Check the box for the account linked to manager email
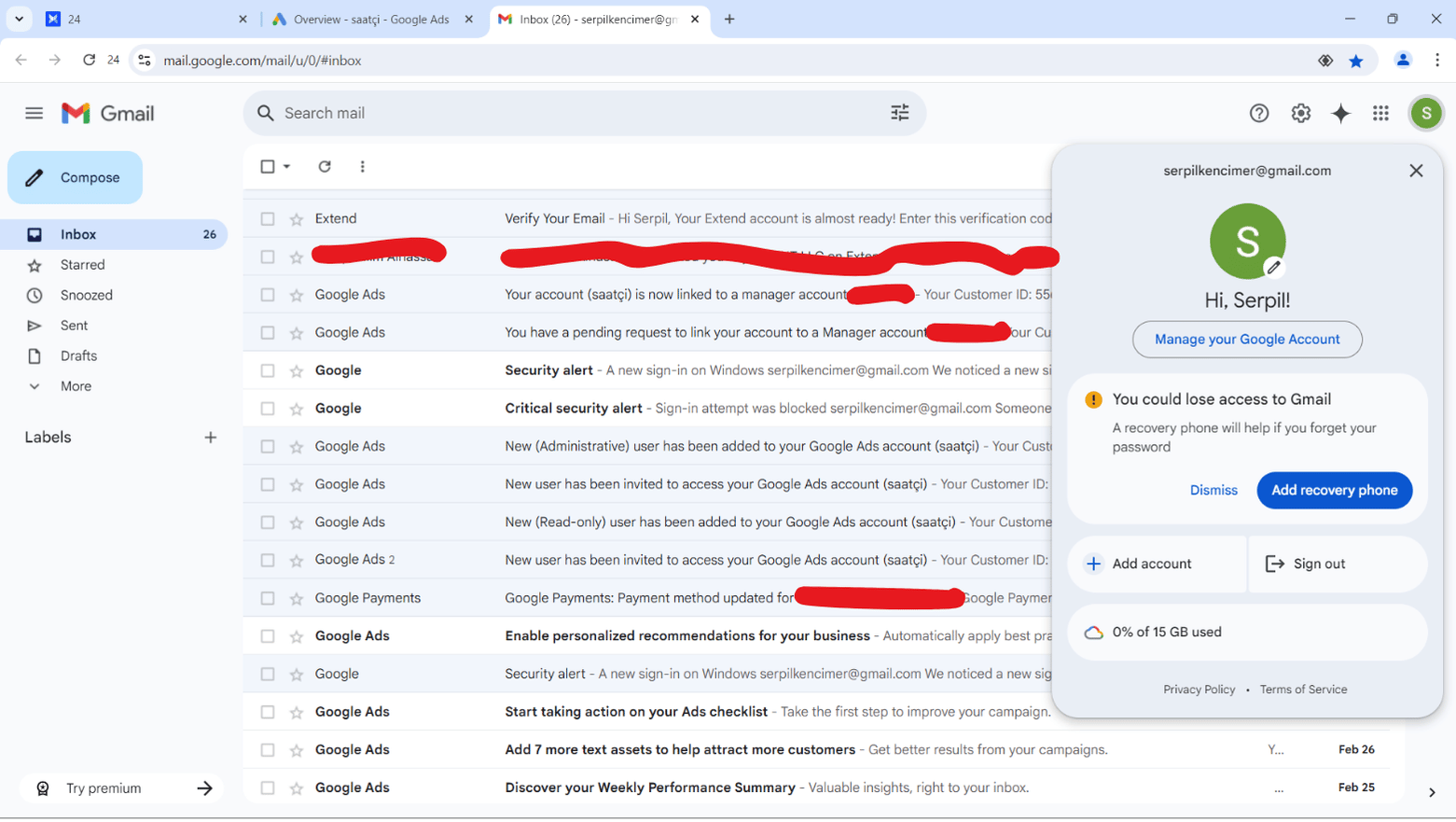This screenshot has height=822, width=1456. coord(268,295)
